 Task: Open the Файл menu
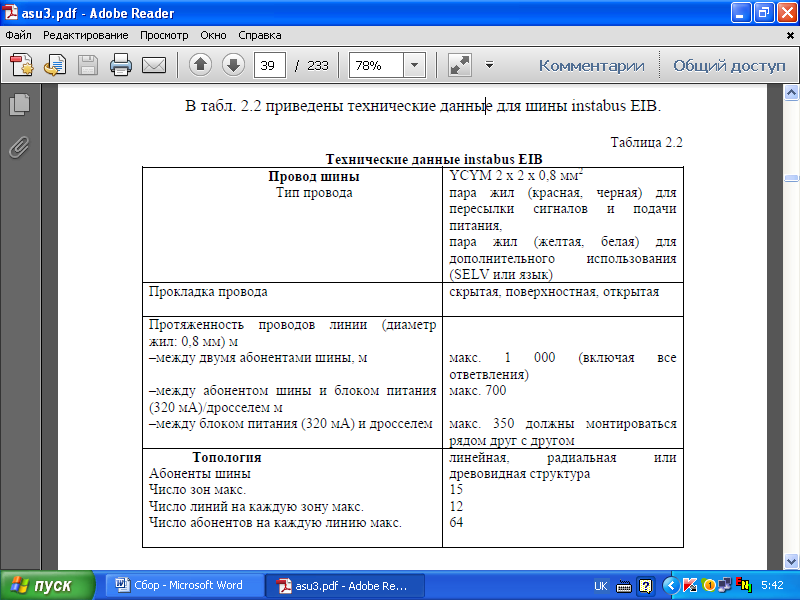[18, 35]
